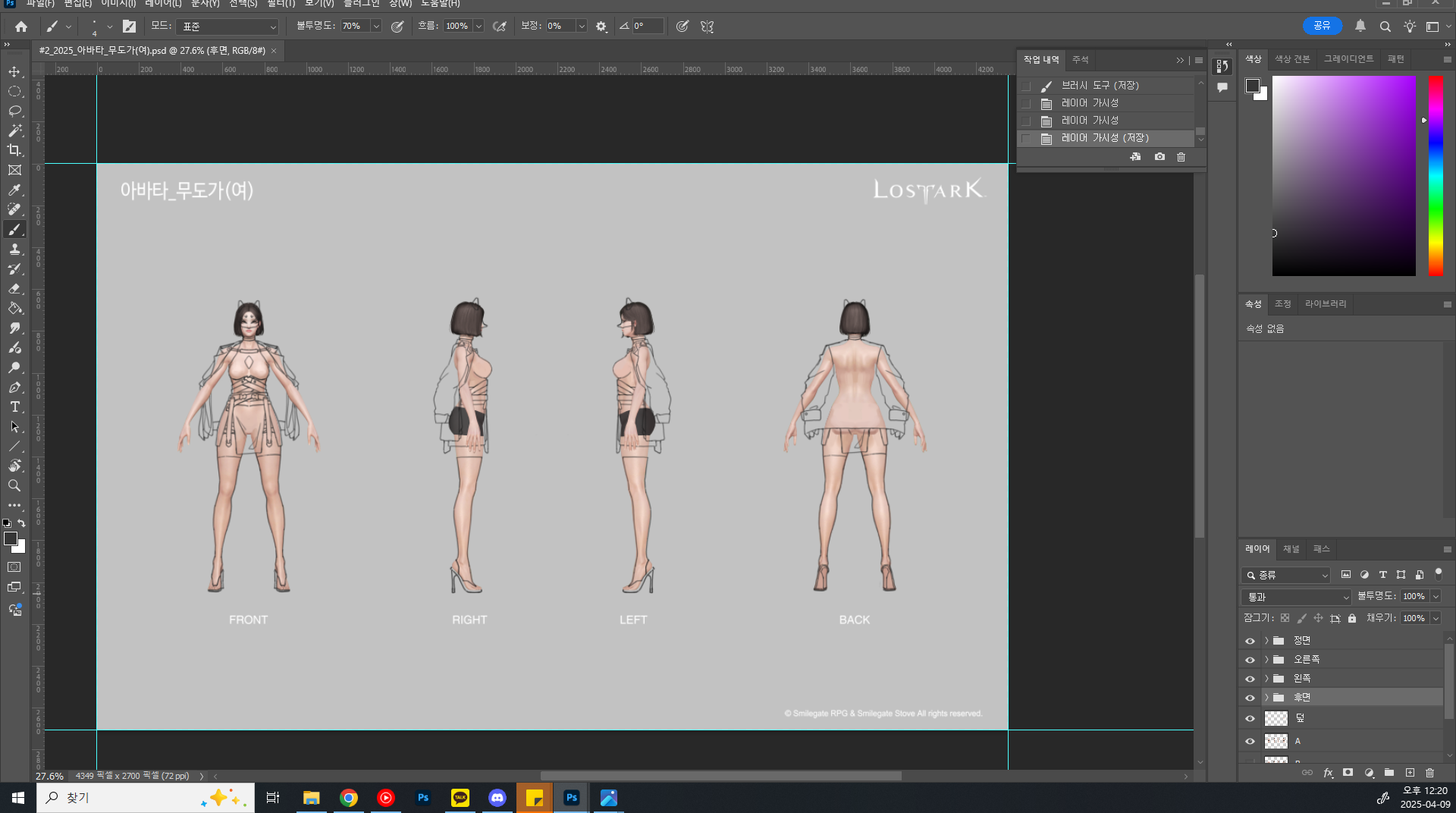1456x813 pixels.
Task: Switch to the 그레이디언트 tab
Action: pyautogui.click(x=1348, y=59)
